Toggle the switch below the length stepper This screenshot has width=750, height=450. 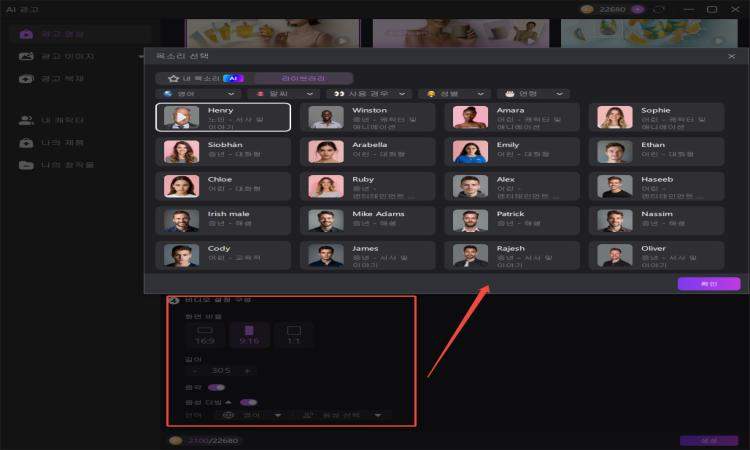(216, 387)
